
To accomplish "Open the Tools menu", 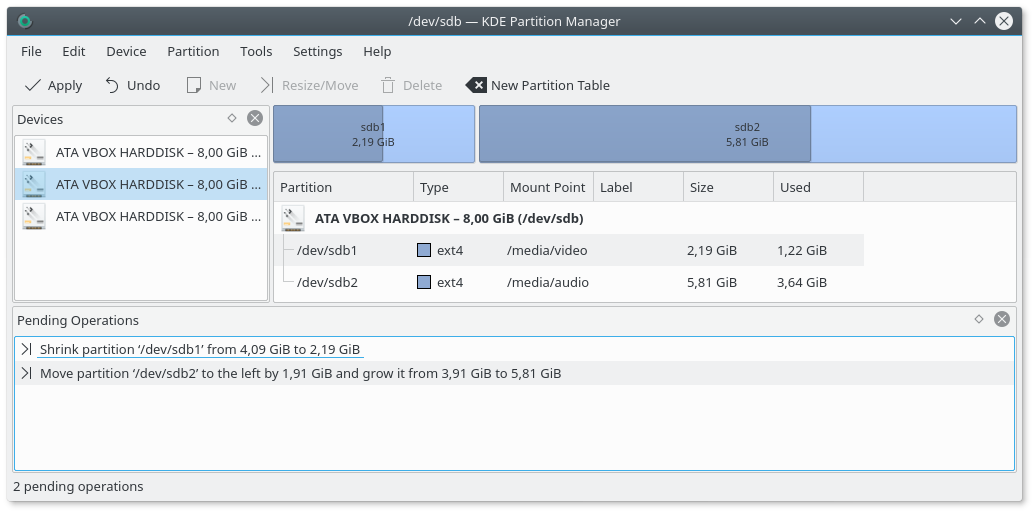I will 256,51.
